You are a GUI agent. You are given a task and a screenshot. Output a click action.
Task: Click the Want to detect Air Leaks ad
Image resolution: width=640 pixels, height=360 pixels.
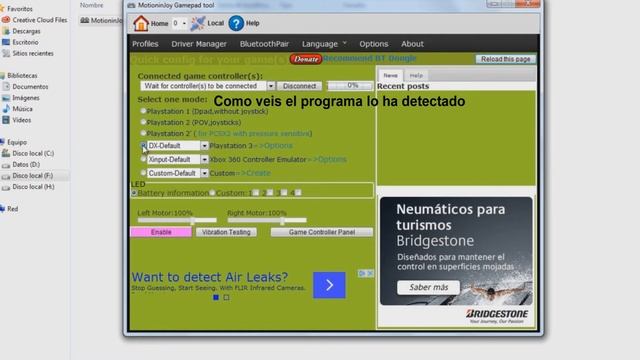pos(210,277)
